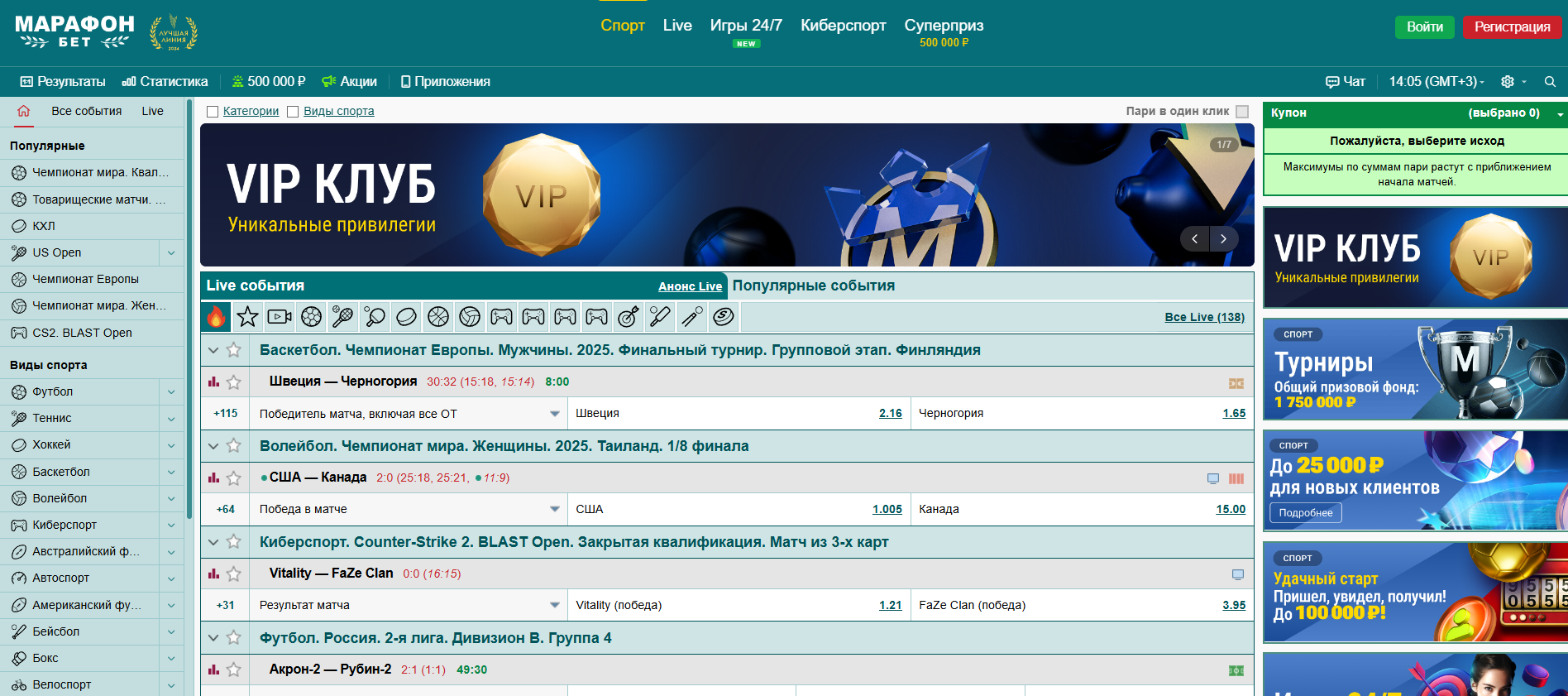The width and height of the screenshot is (1568, 696).
Task: Filter live events by snooker cue icon
Action: click(692, 316)
